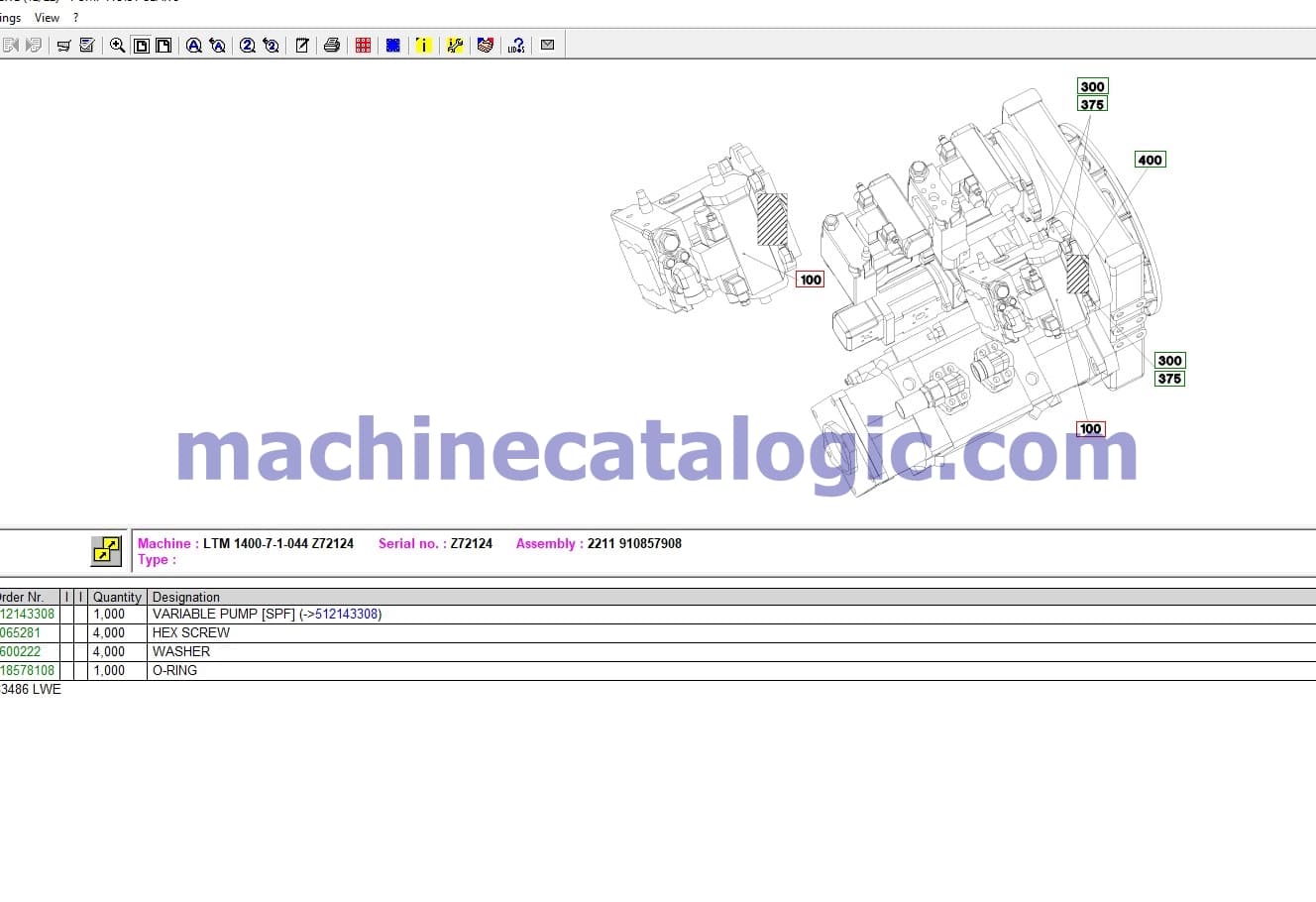Image resolution: width=1316 pixels, height=902 pixels.
Task: Open LIDOS help icon
Action: [516, 45]
